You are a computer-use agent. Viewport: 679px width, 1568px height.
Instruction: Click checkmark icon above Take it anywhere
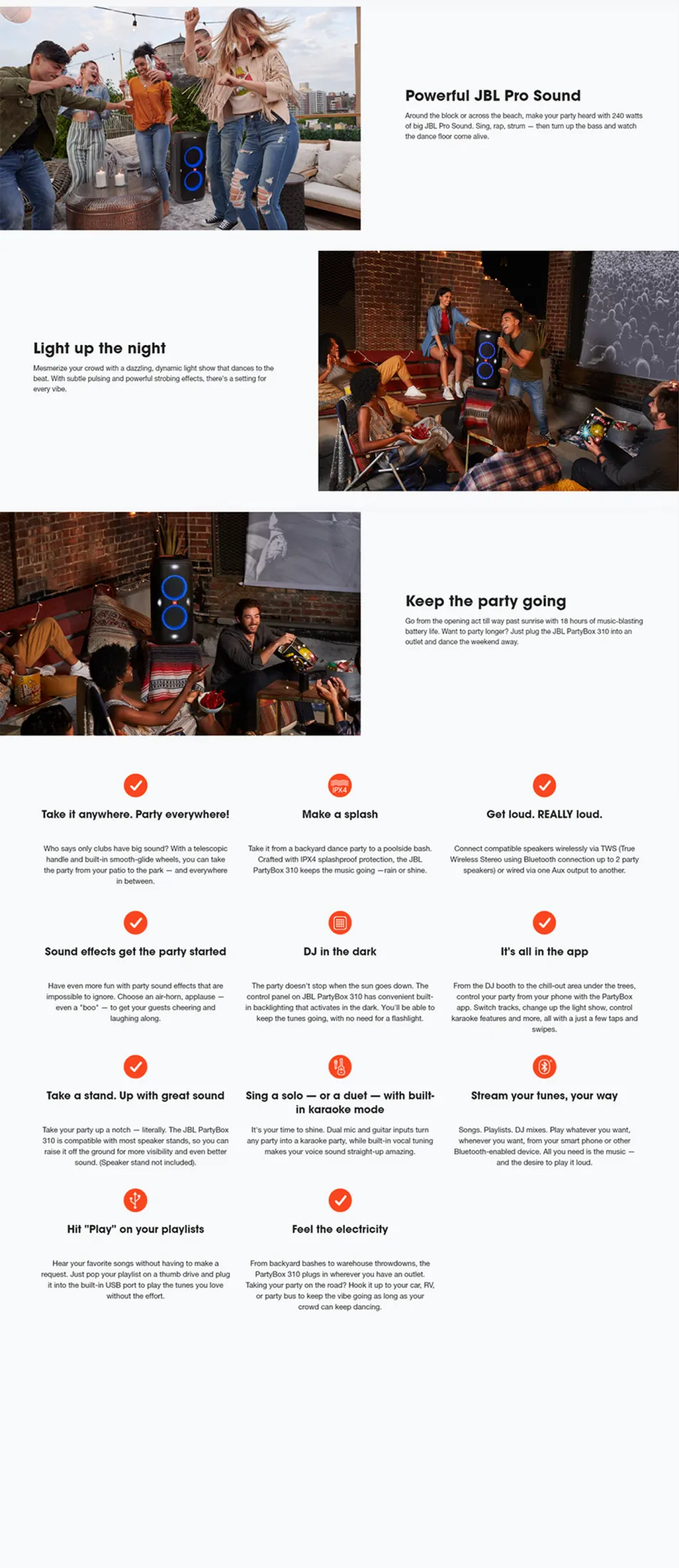click(x=135, y=785)
